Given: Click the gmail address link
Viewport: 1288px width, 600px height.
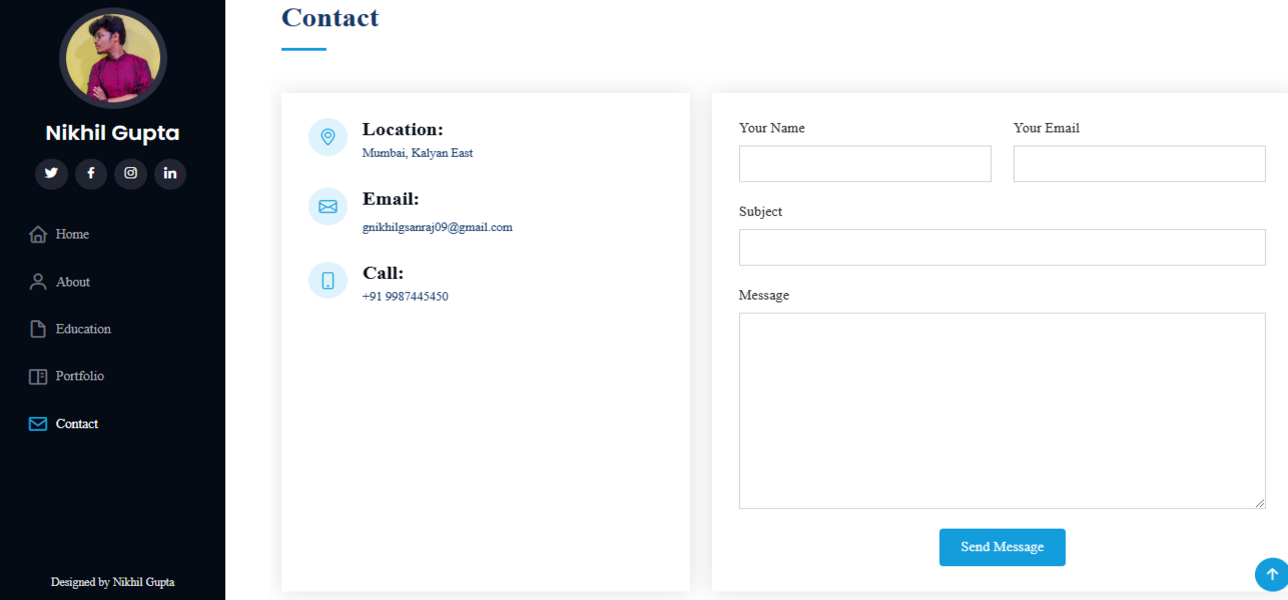Looking at the screenshot, I should point(437,227).
